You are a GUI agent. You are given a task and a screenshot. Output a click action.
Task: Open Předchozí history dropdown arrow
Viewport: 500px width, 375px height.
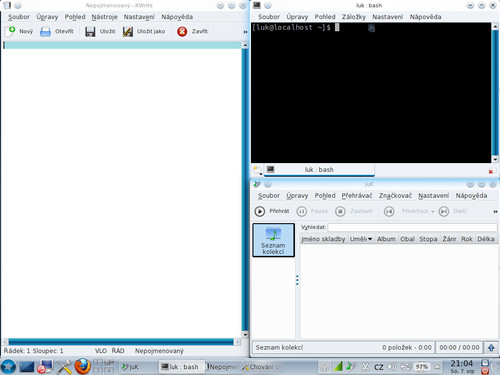click(433, 212)
